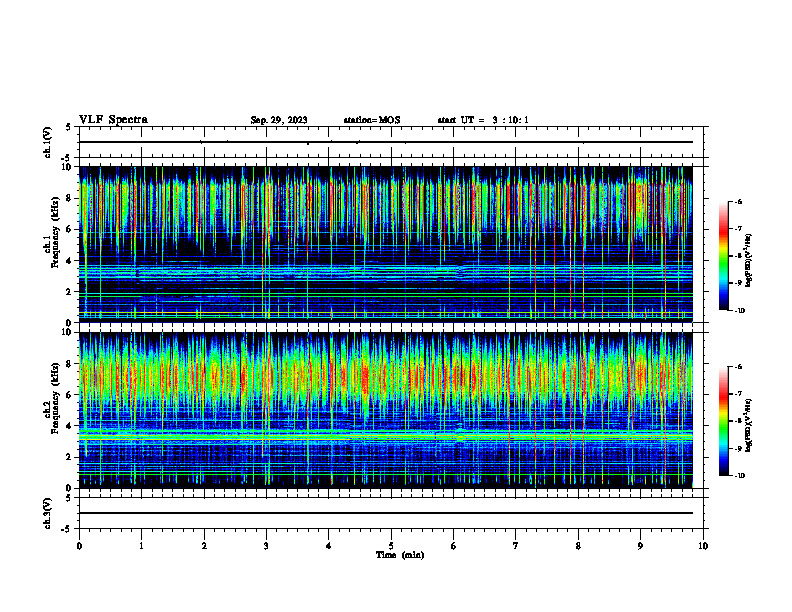Screen dimensions: 792x612
Task: Select the date text "Sep. 29, 2023"
Action: 279,120
